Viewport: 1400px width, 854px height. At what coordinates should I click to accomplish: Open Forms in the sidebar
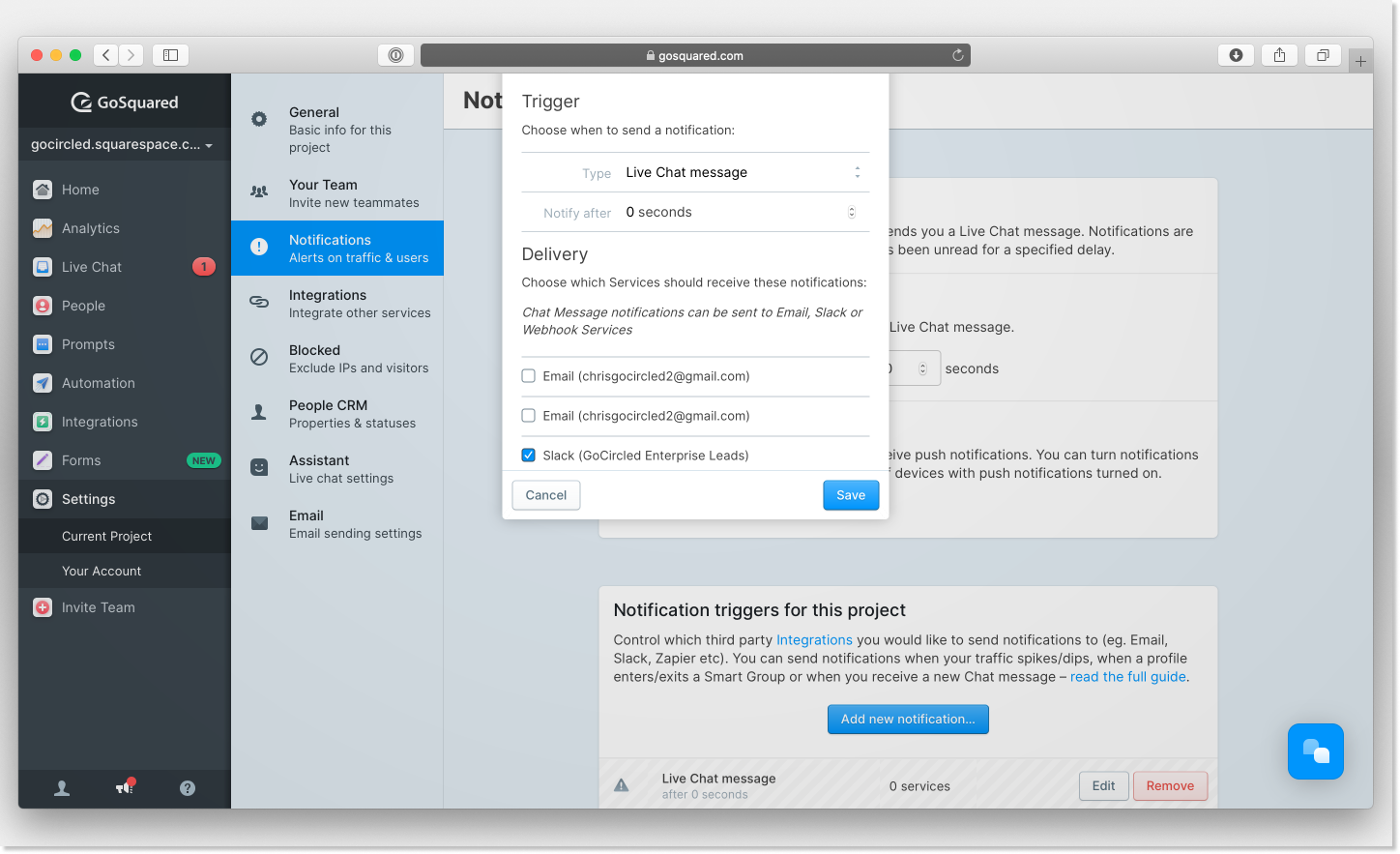(x=124, y=460)
